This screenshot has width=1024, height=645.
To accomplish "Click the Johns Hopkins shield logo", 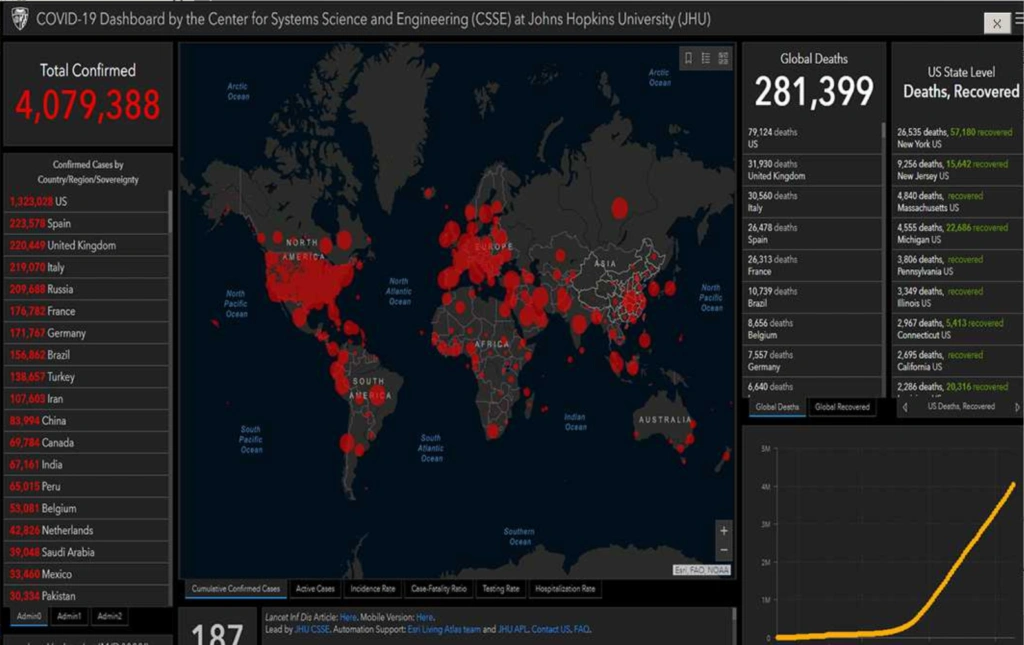I will tap(20, 19).
